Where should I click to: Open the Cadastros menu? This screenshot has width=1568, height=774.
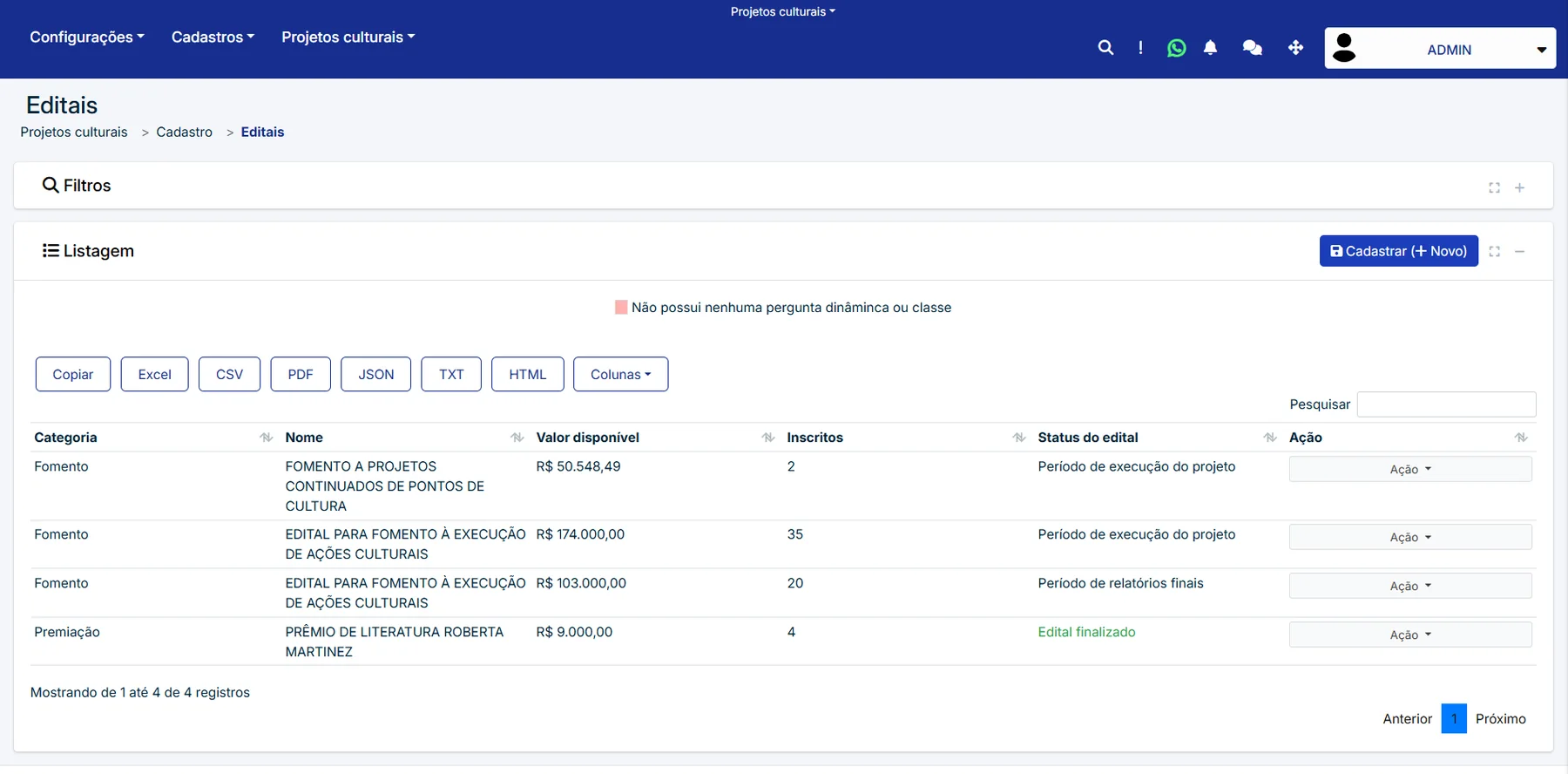click(x=213, y=37)
